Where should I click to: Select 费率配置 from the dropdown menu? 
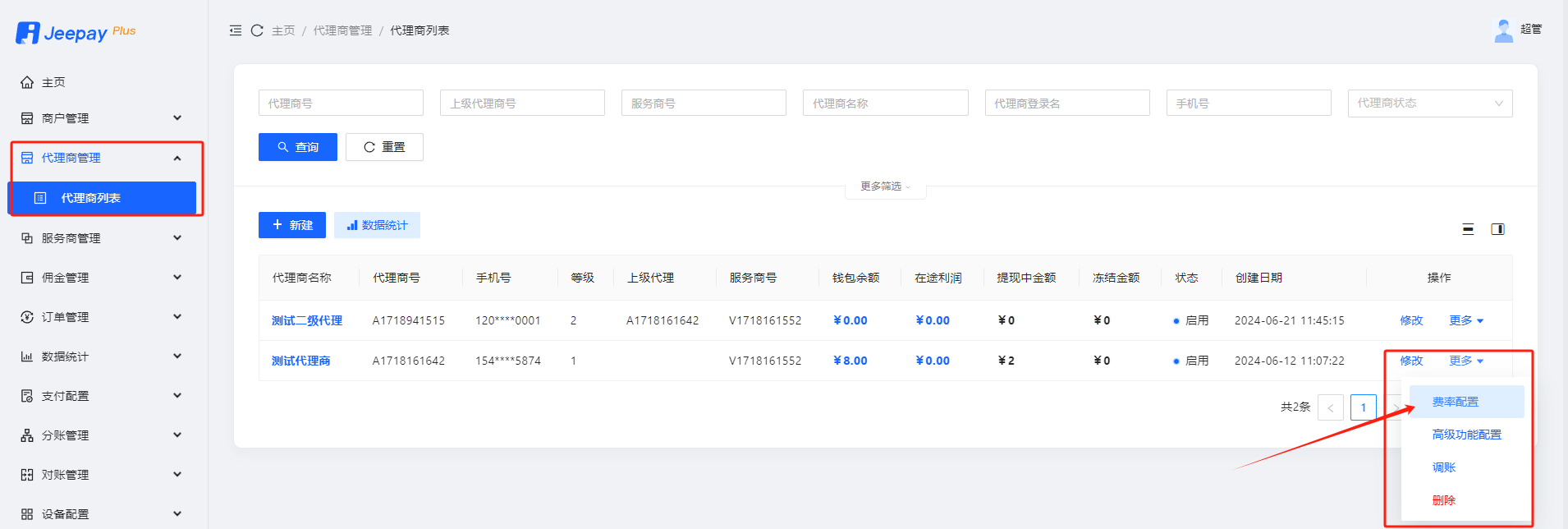coord(1455,402)
